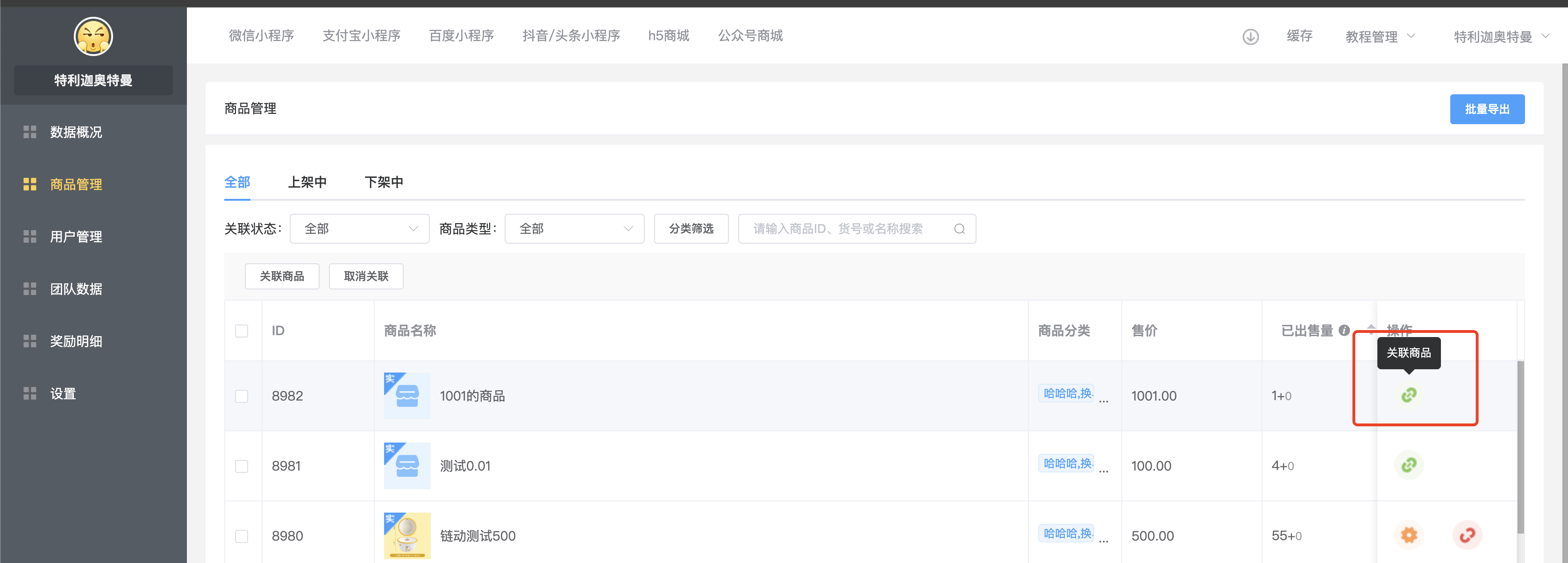Click the search magnifier icon
This screenshot has width=1568, height=563.
click(x=959, y=229)
